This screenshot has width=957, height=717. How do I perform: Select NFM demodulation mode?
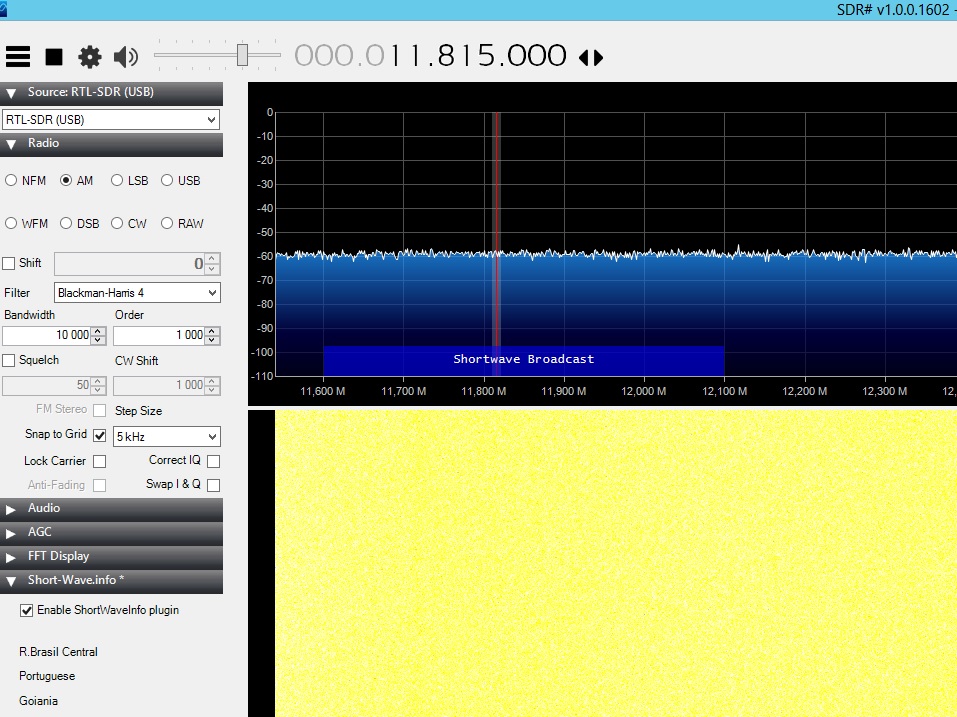coord(26,181)
